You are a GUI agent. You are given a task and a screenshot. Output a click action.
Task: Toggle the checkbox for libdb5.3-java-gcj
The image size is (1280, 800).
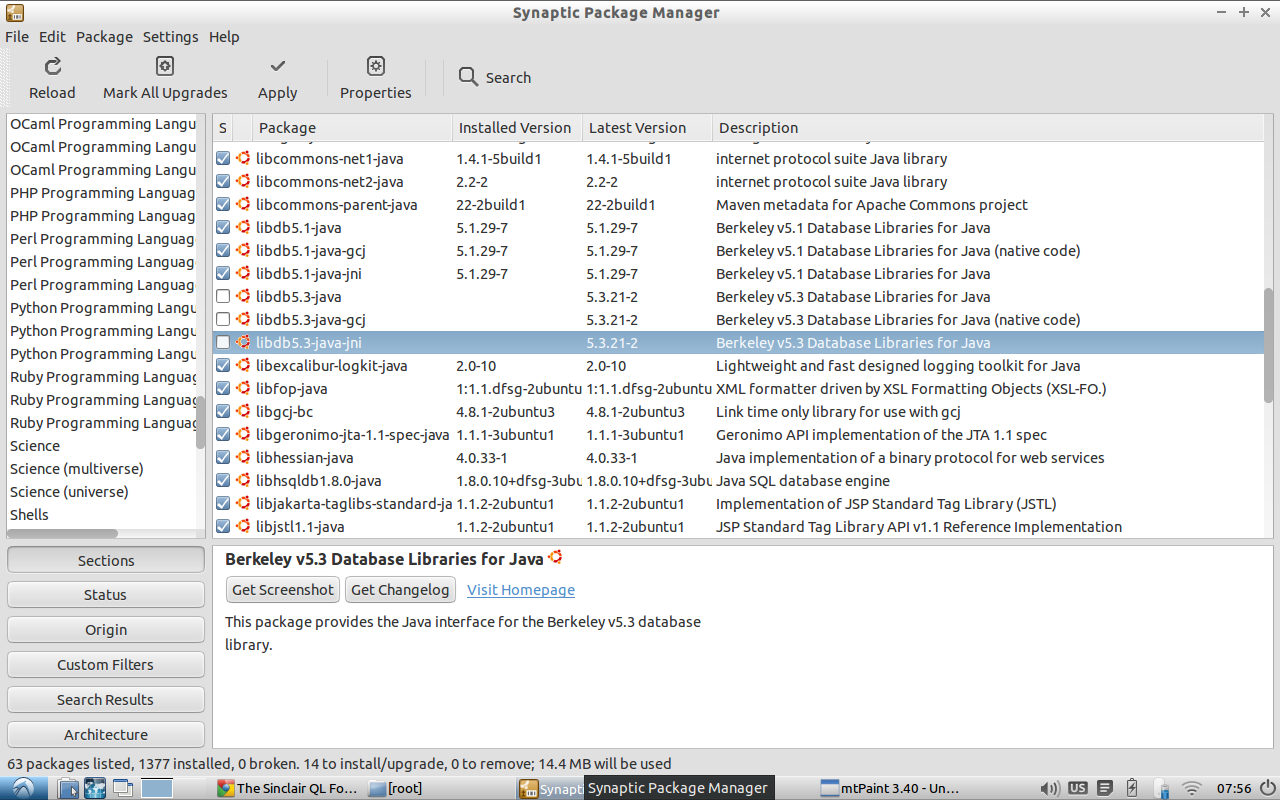223,319
